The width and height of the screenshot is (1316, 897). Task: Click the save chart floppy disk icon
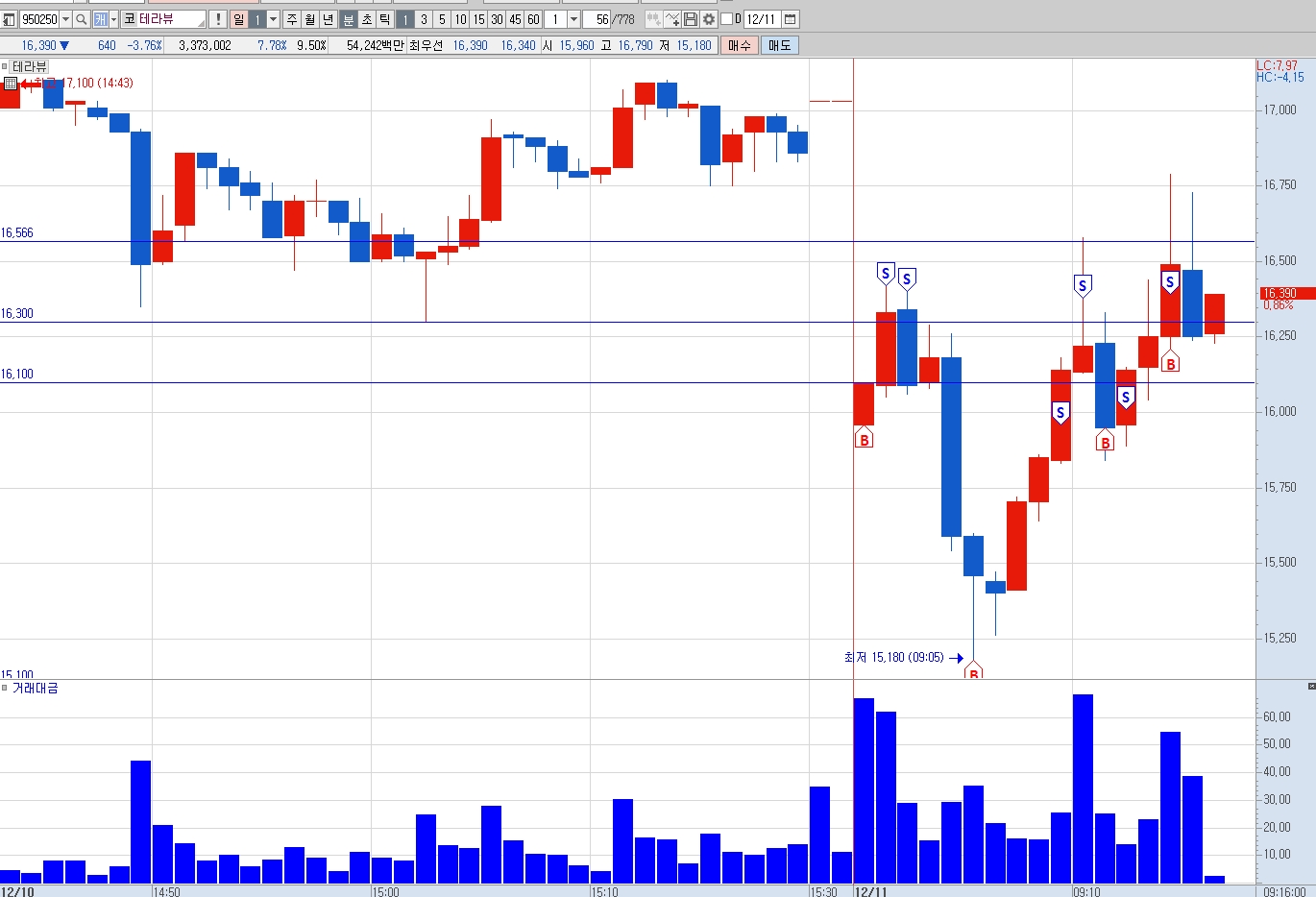690,19
